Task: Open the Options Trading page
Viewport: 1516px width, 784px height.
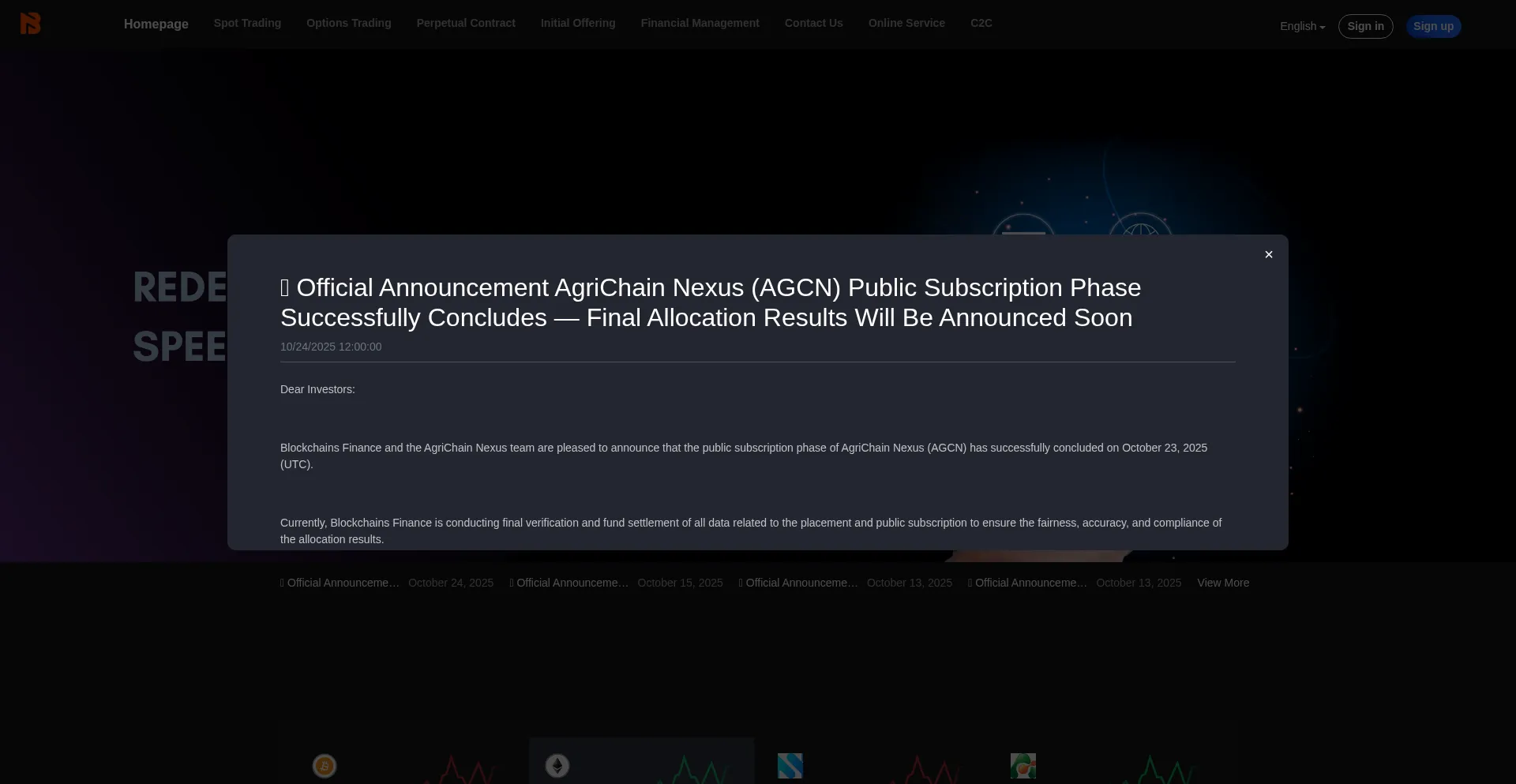Action: coord(348,24)
